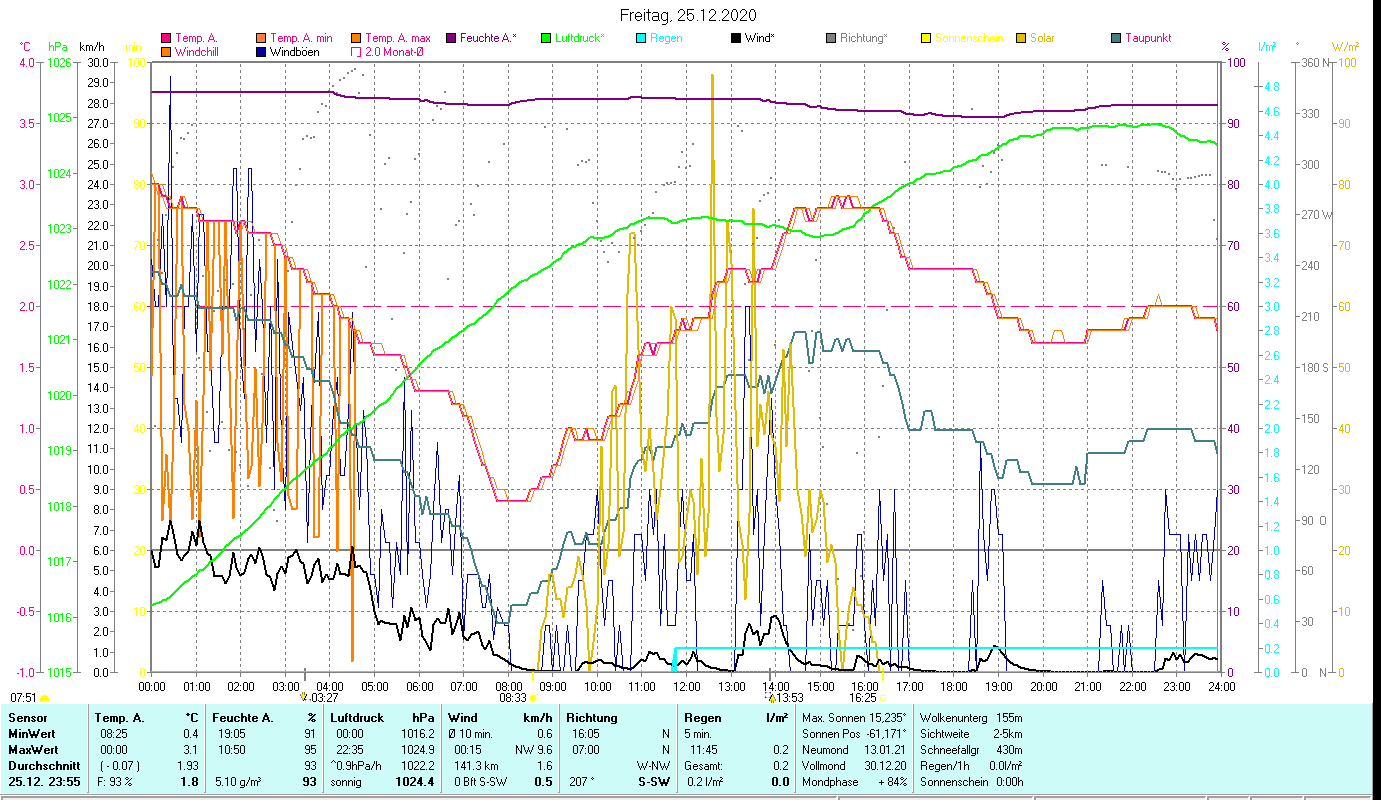Screen dimensions: 1381x800
Task: Click the '0 Bft S-SW' wind strength
Action: pos(482,782)
